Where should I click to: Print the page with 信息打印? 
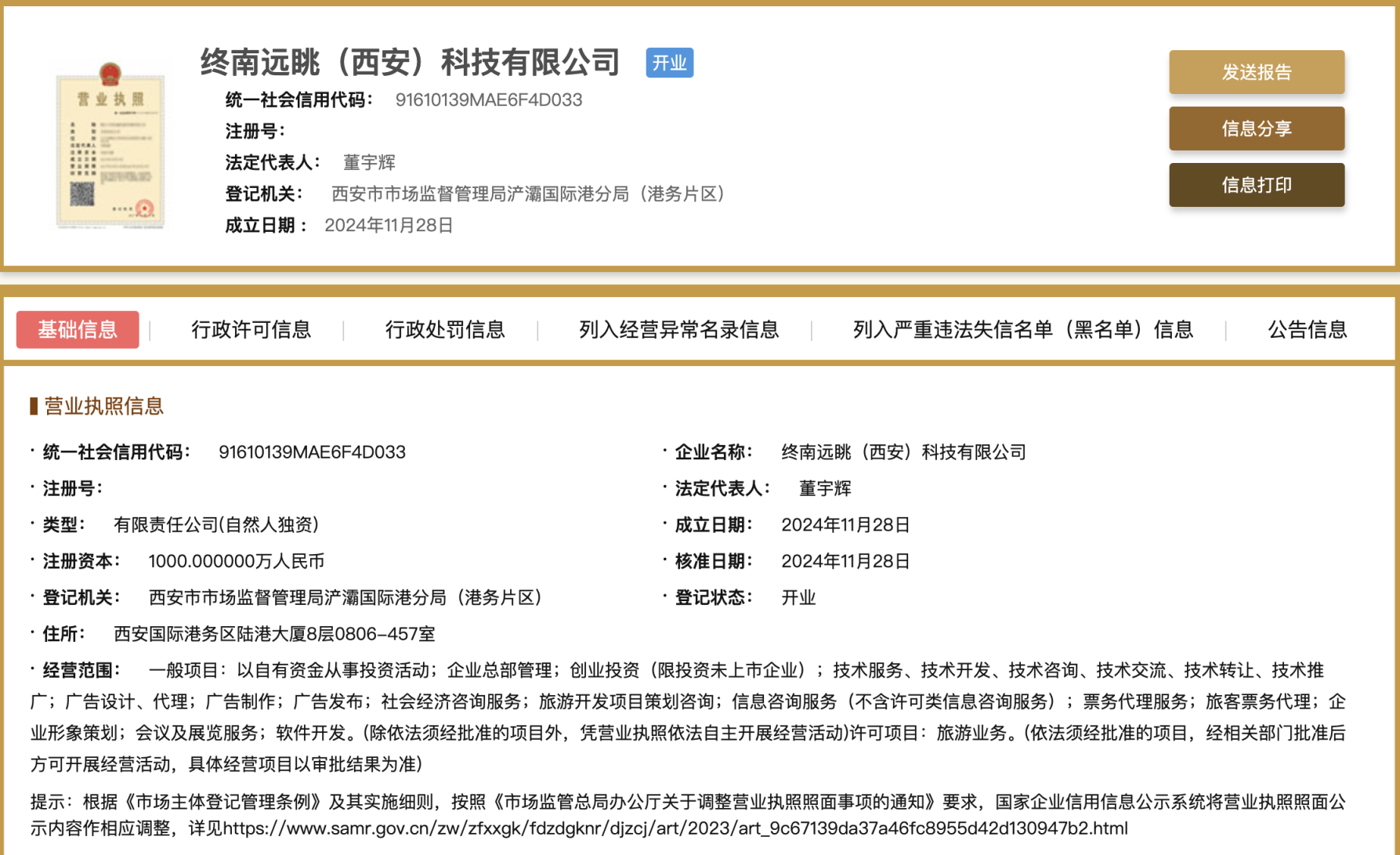point(1256,185)
